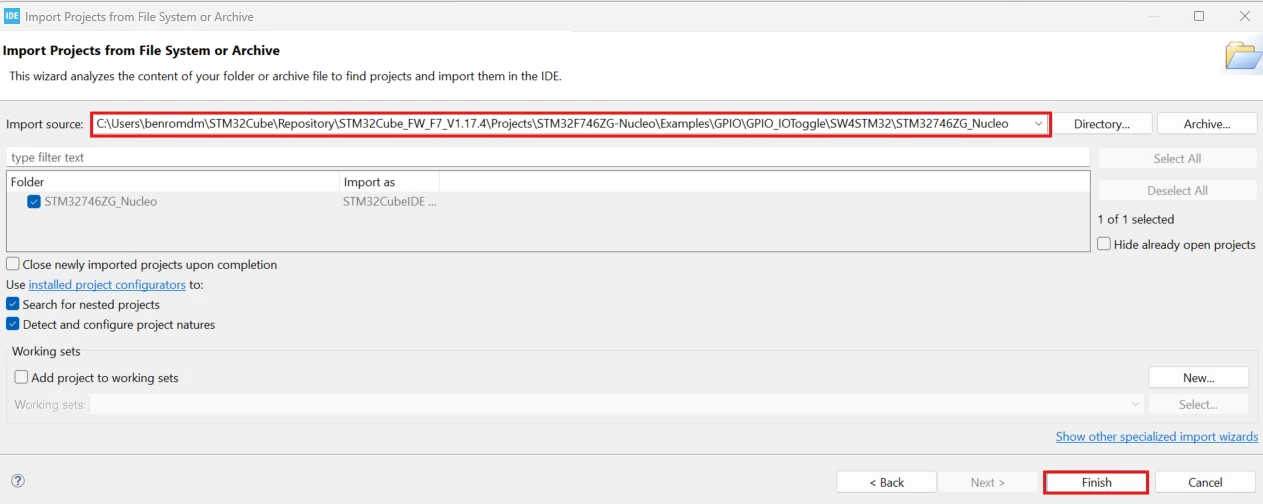Click the Archive... button
This screenshot has width=1263, height=504.
(1206, 124)
